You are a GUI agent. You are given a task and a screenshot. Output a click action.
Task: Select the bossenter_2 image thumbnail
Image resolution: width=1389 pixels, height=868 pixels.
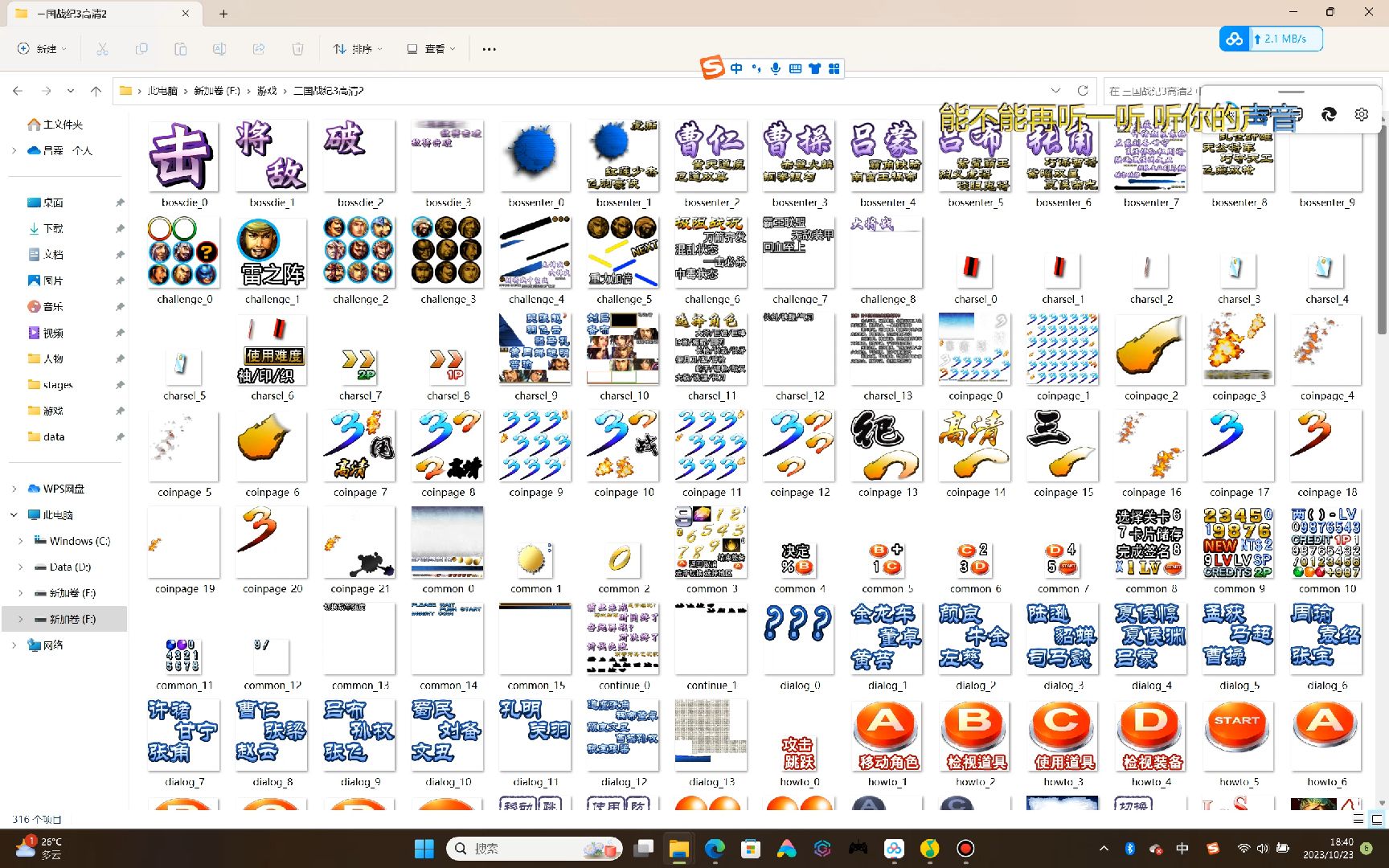tap(711, 155)
